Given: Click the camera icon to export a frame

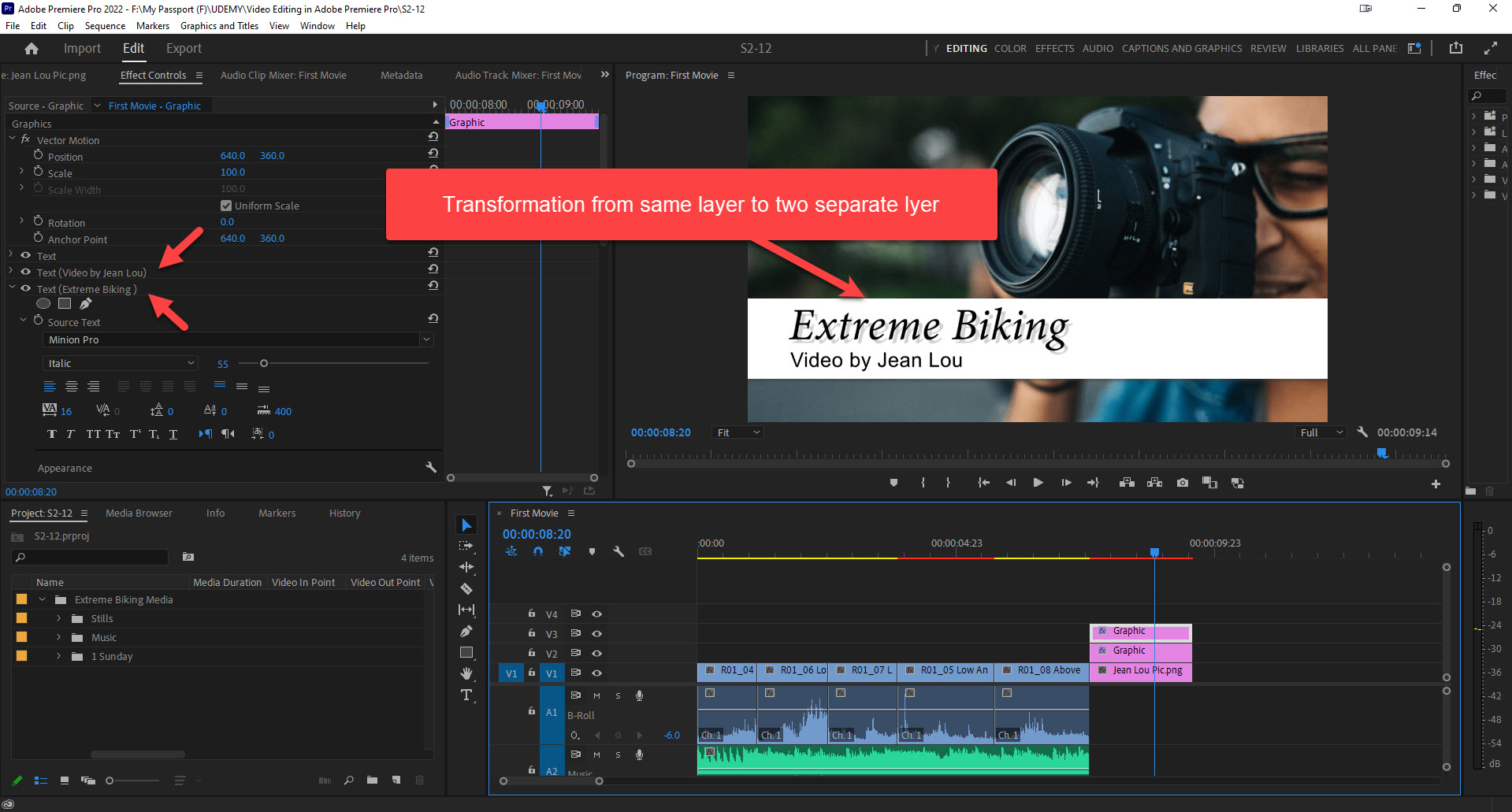Looking at the screenshot, I should [1182, 483].
